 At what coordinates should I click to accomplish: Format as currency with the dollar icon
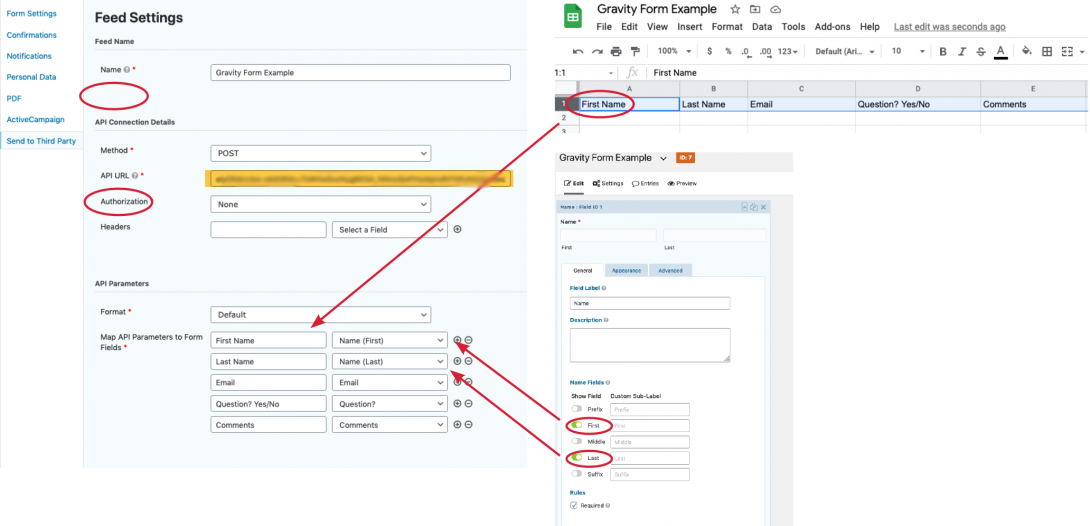(x=709, y=51)
